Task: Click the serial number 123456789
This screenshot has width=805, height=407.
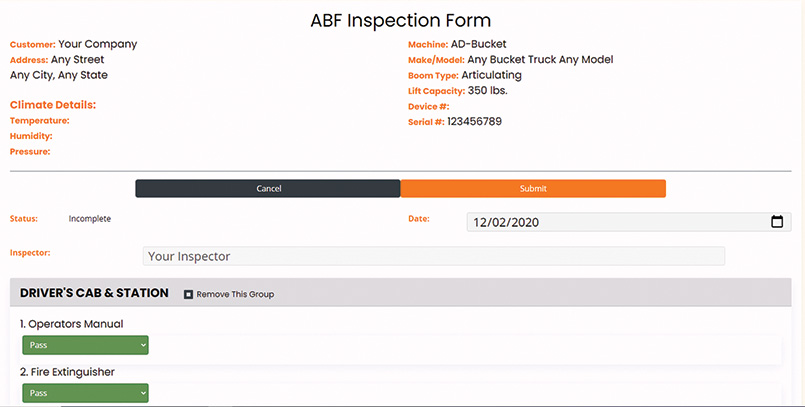Action: (x=474, y=122)
